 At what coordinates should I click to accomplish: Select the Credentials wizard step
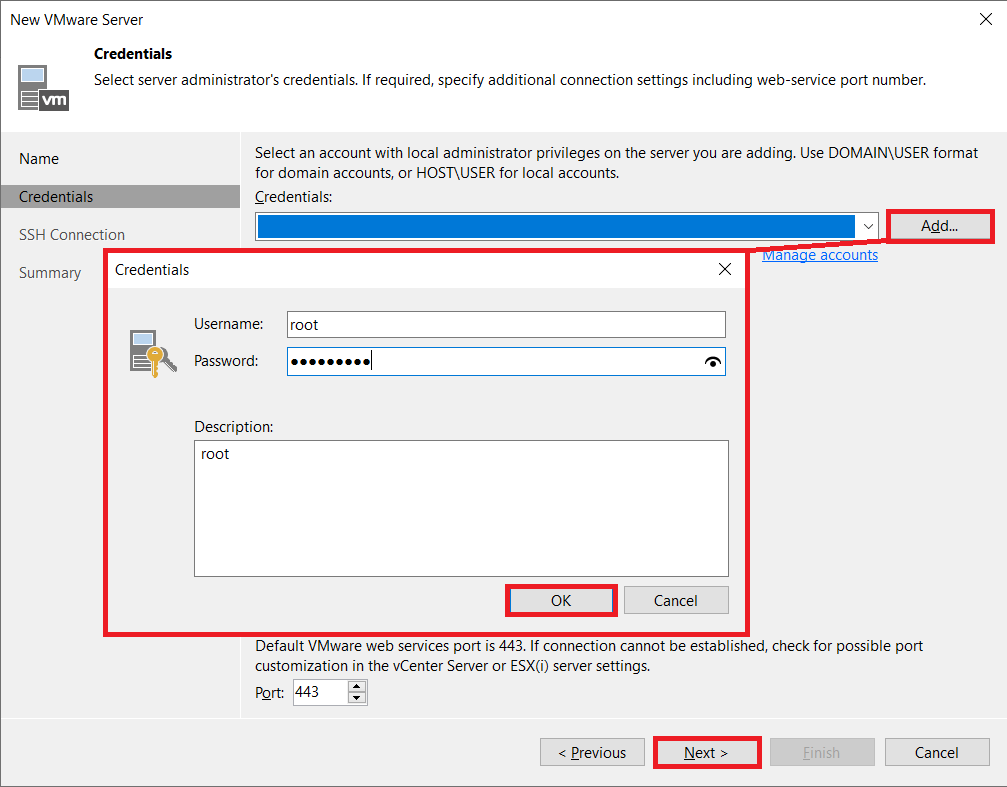56,197
